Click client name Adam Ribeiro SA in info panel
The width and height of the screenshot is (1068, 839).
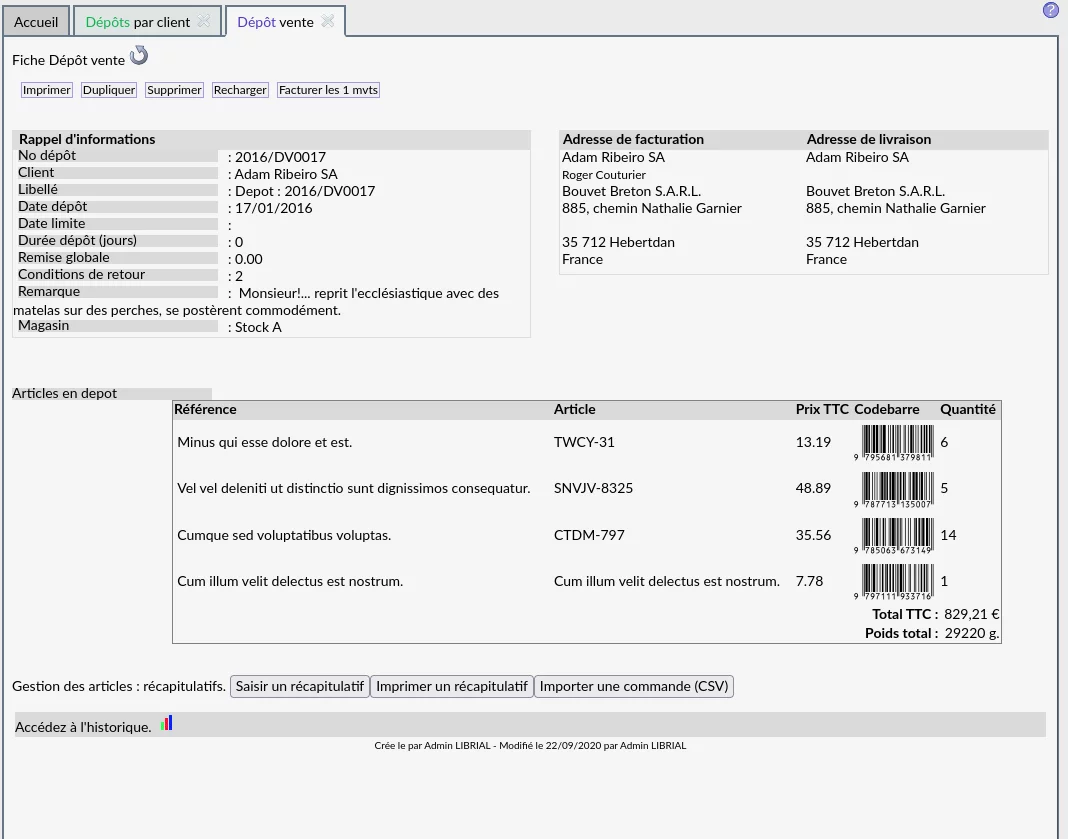pyautogui.click(x=286, y=174)
